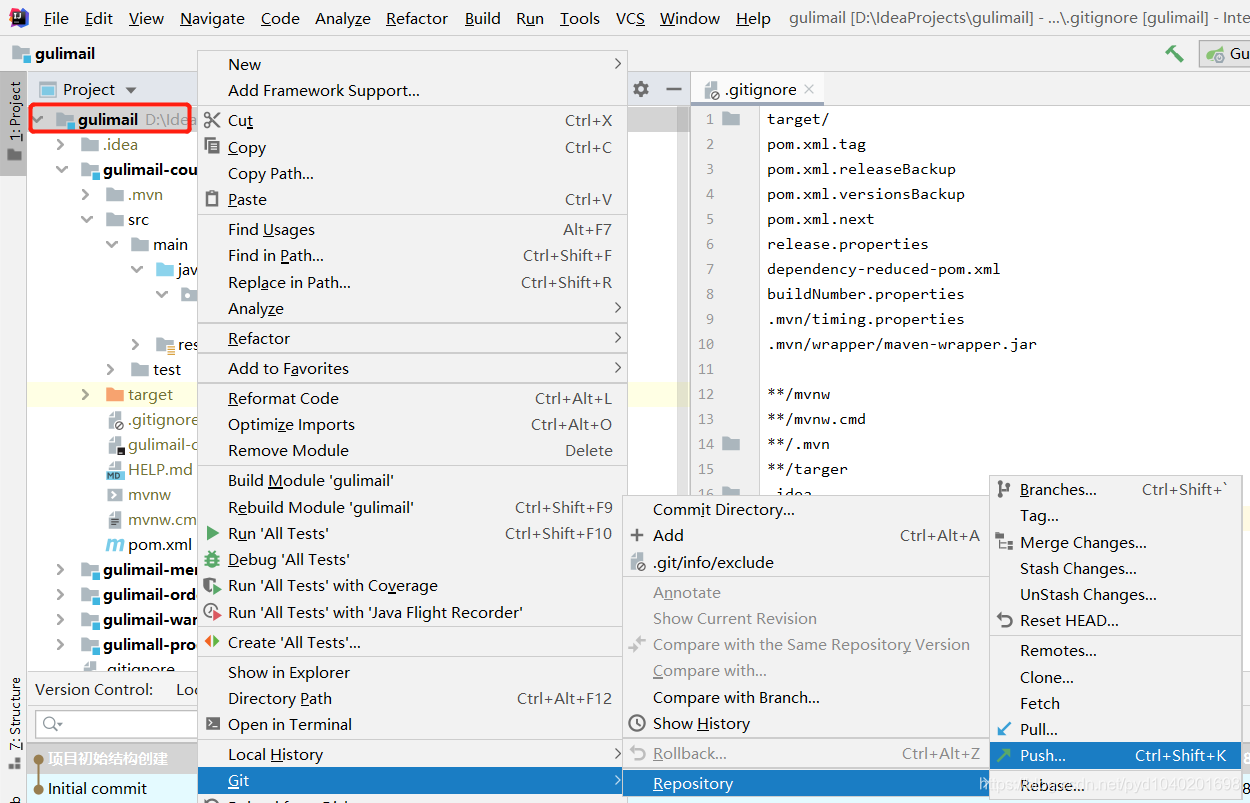This screenshot has width=1250, height=803.
Task: Click the Reset HEAD undo icon
Action: [x=1004, y=620]
